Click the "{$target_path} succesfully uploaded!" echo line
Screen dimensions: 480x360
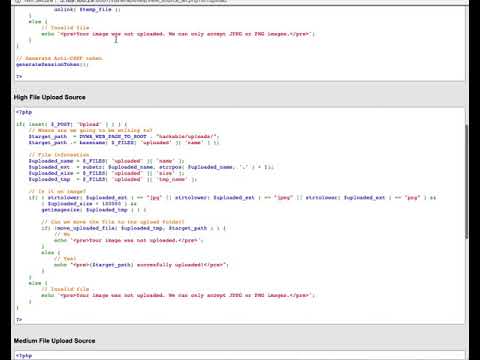(x=141, y=265)
